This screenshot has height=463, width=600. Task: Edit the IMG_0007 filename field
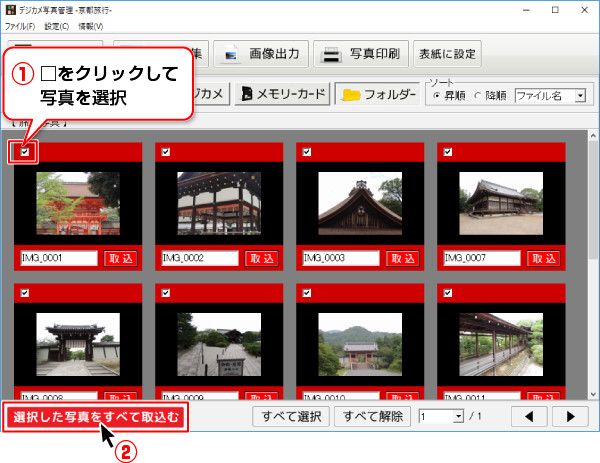pyautogui.click(x=482, y=258)
